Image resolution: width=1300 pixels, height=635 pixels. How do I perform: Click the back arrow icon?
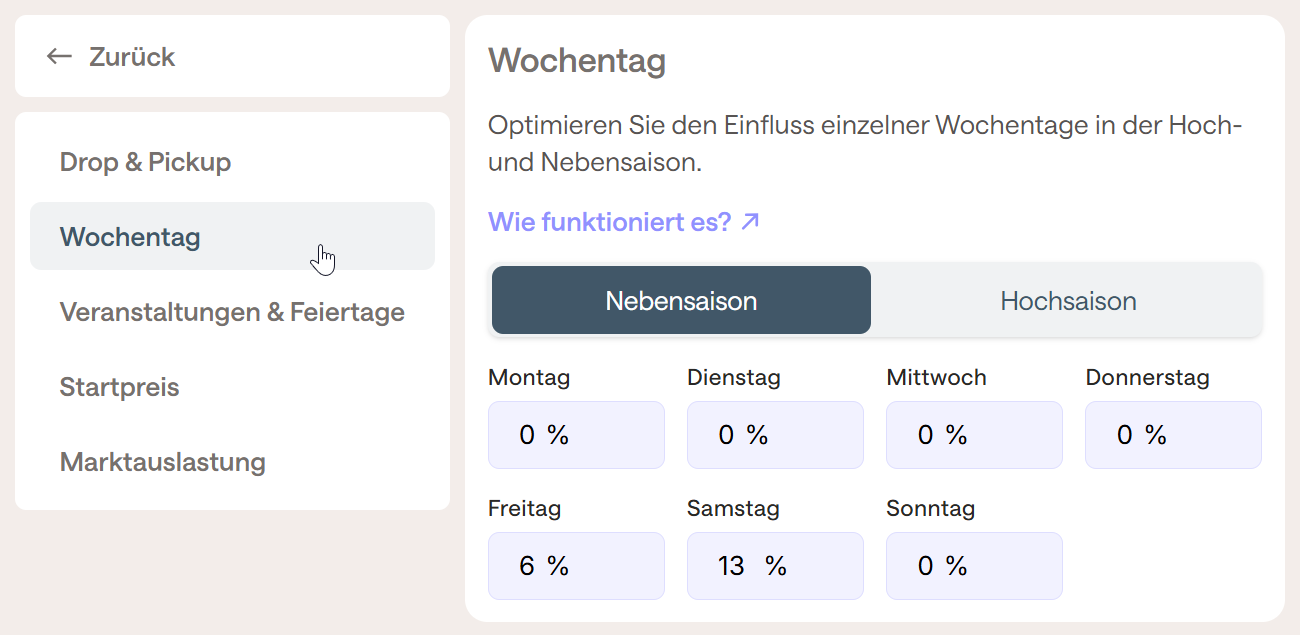[x=59, y=56]
